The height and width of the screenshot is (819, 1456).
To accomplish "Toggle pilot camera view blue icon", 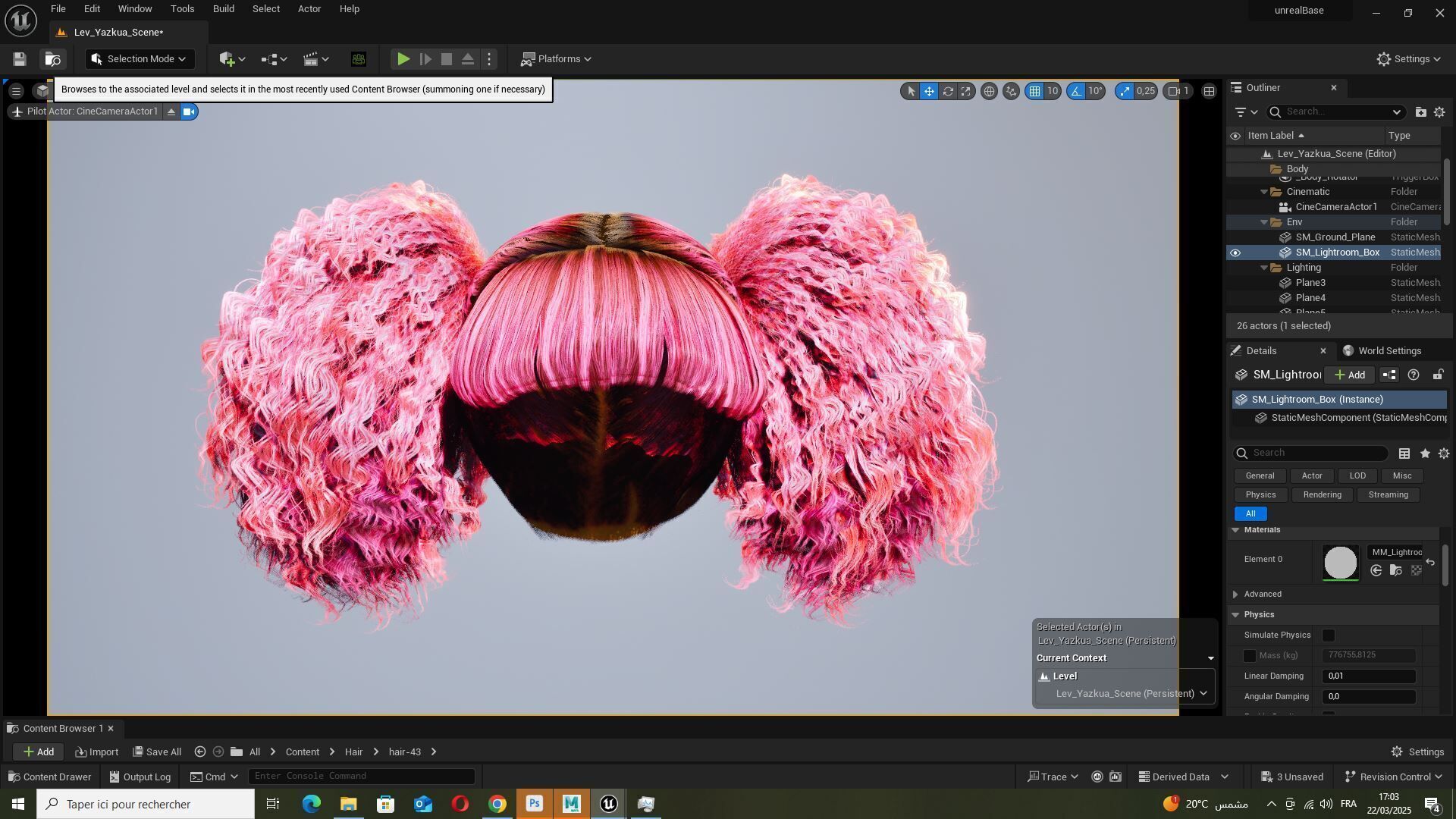I will tap(189, 112).
